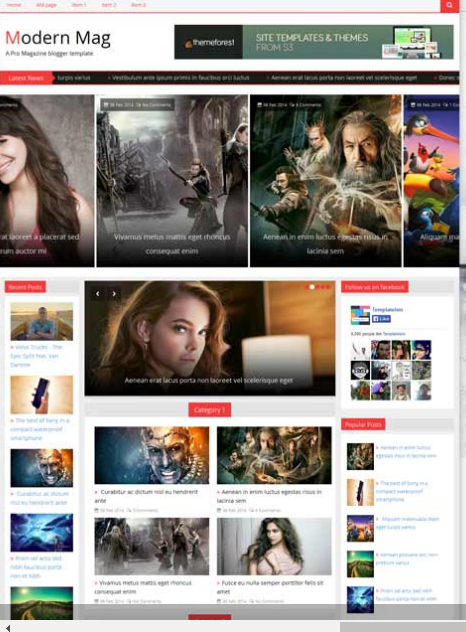Open ticker headline Vestibulum ante ipsum primis
This screenshot has width=466, height=632.
pyautogui.click(x=180, y=78)
